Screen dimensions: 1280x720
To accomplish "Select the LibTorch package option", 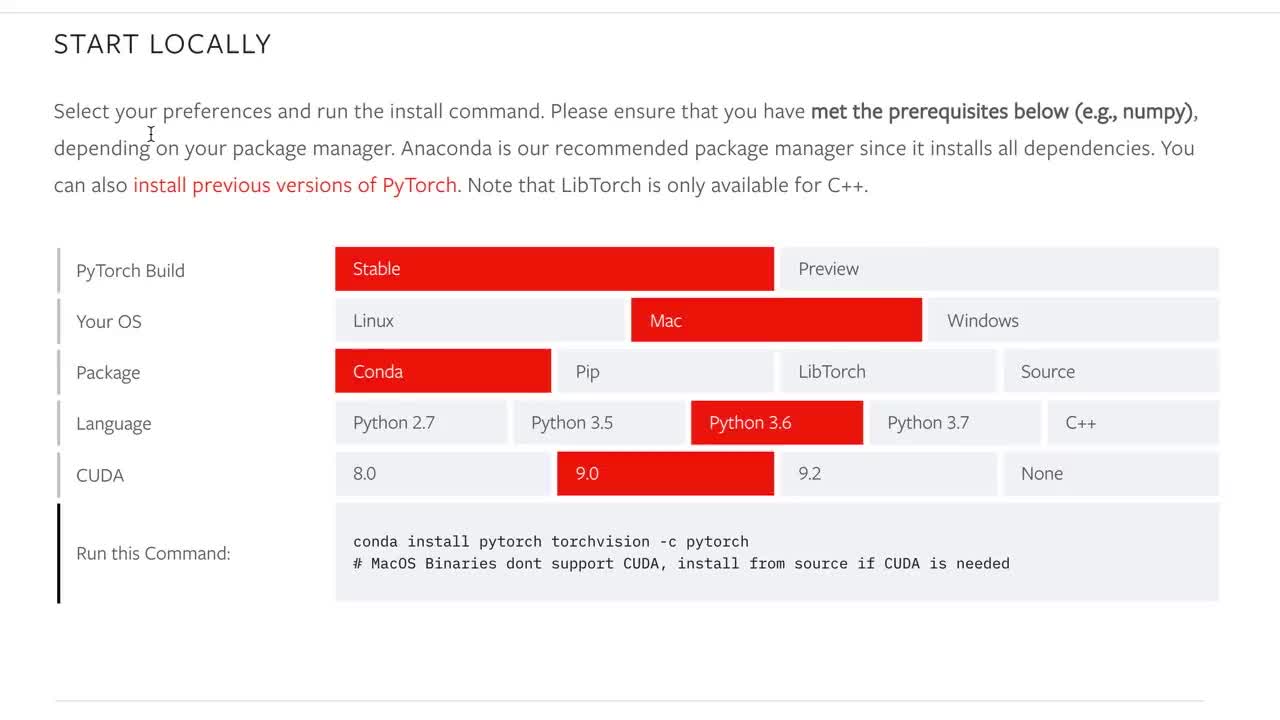I will (x=887, y=372).
